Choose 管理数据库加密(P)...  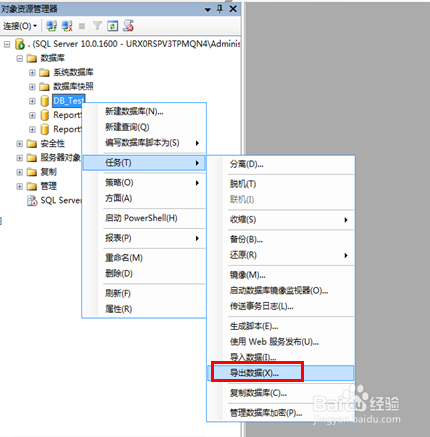(281, 413)
